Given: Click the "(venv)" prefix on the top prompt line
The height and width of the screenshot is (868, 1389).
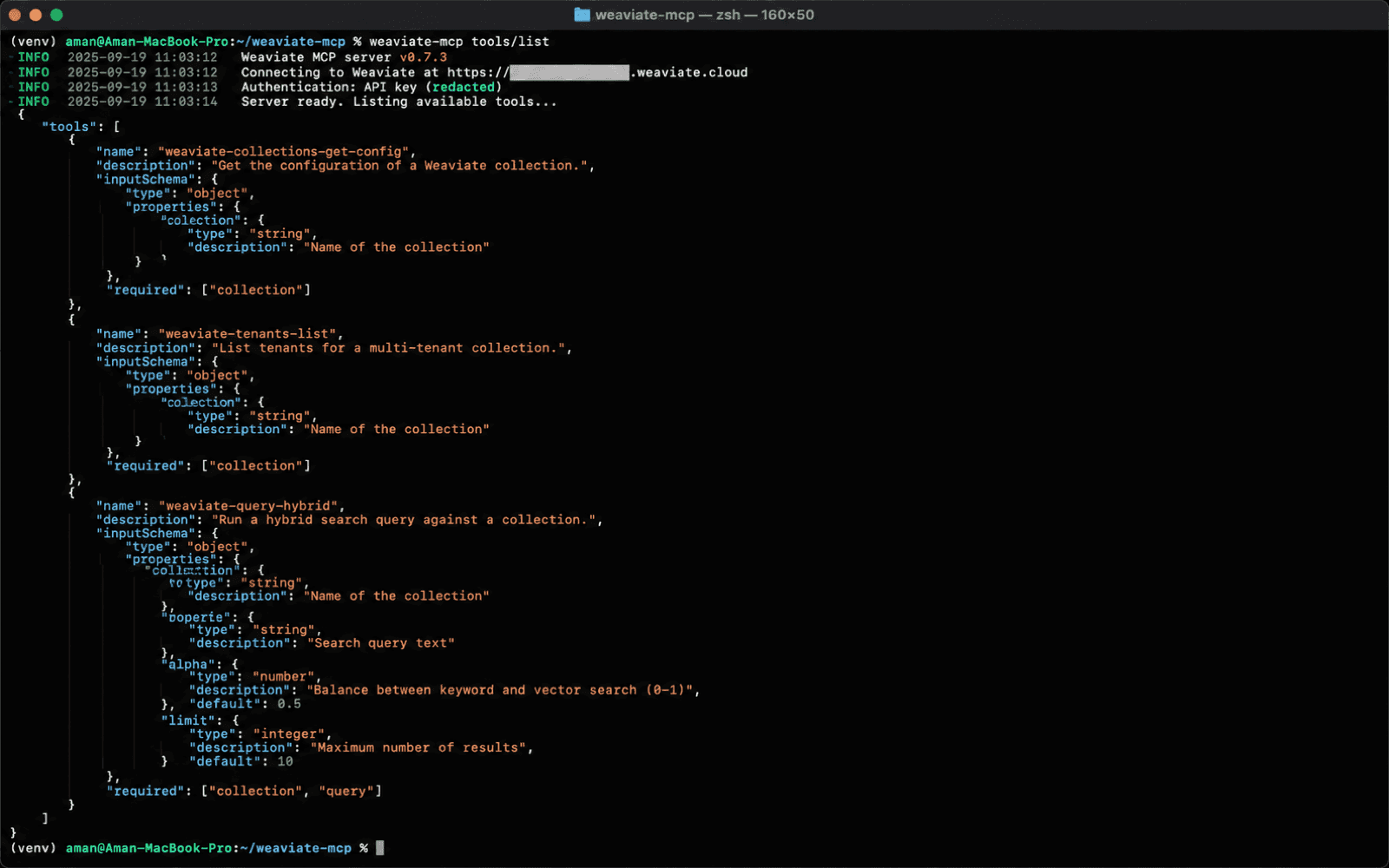Looking at the screenshot, I should [x=34, y=42].
